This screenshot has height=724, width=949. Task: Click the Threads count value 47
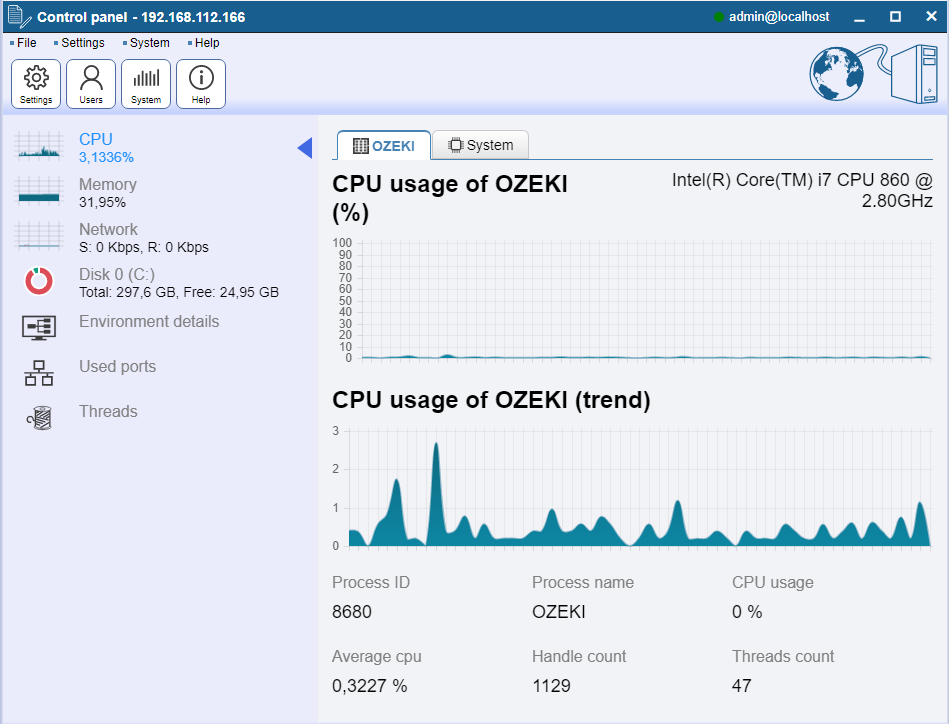(742, 686)
